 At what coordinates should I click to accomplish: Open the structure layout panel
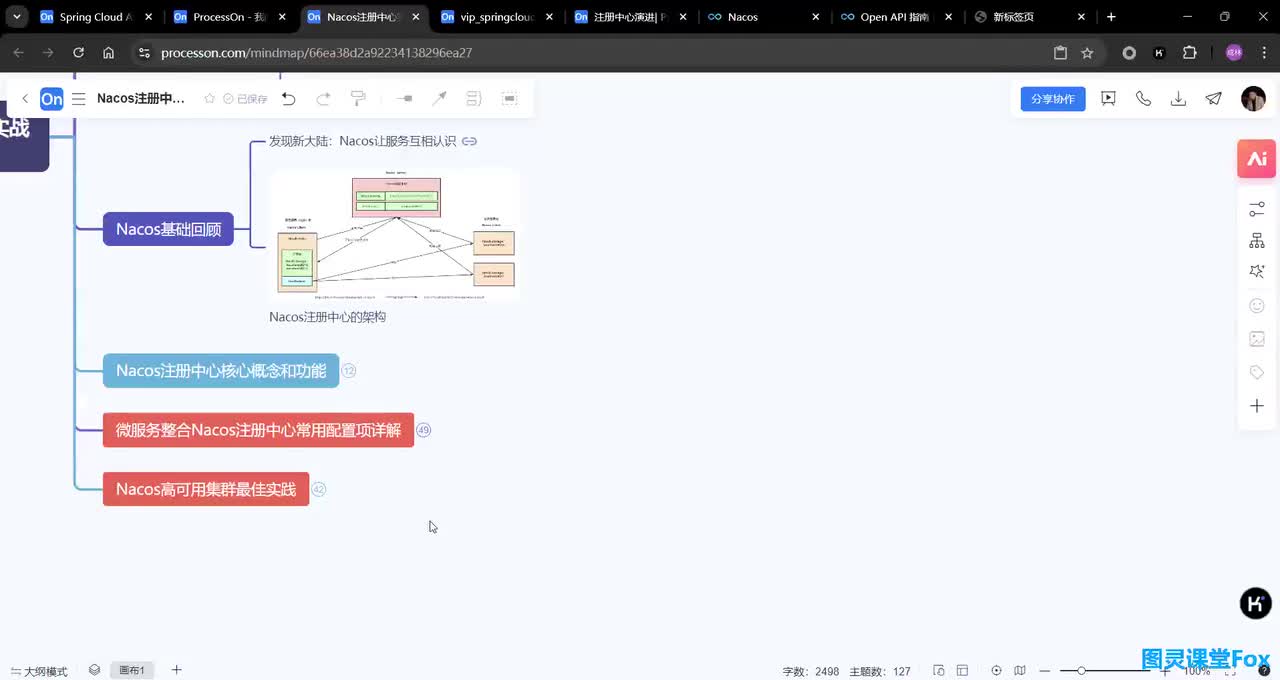click(1257, 241)
